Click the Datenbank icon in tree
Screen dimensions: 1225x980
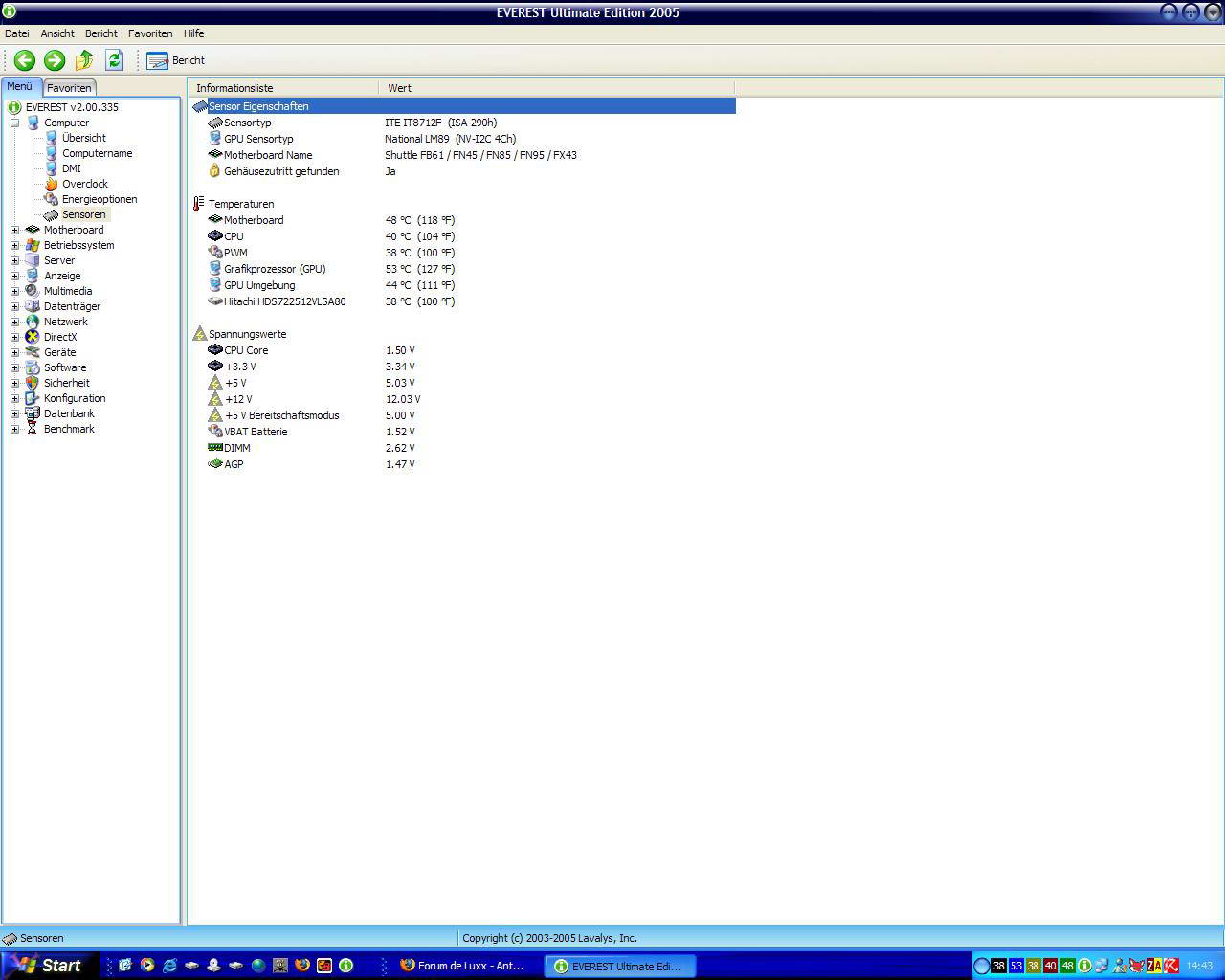pos(33,413)
